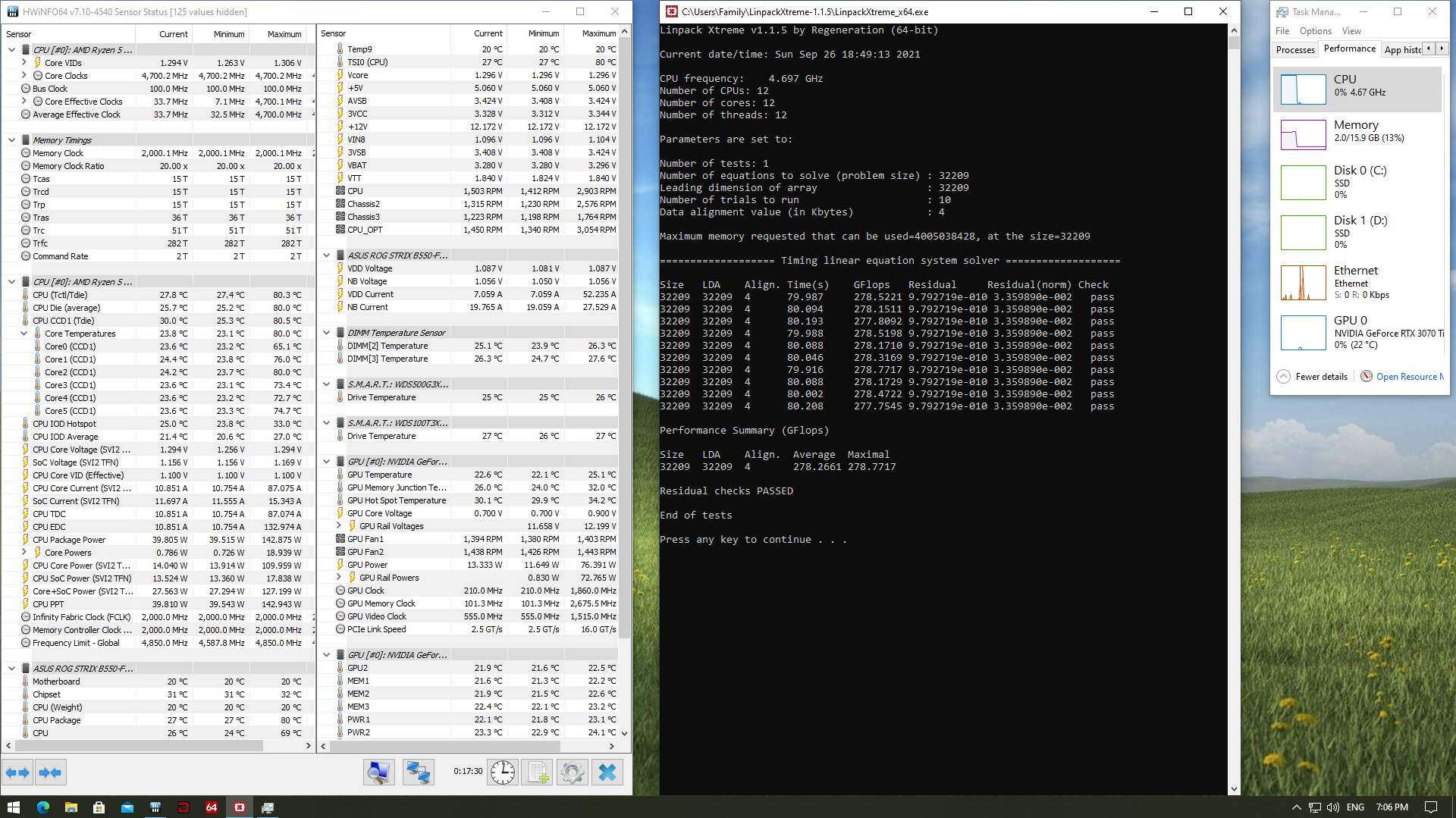This screenshot has width=1456, height=818.
Task: Collapse the Memory Timings group
Action: click(11, 140)
